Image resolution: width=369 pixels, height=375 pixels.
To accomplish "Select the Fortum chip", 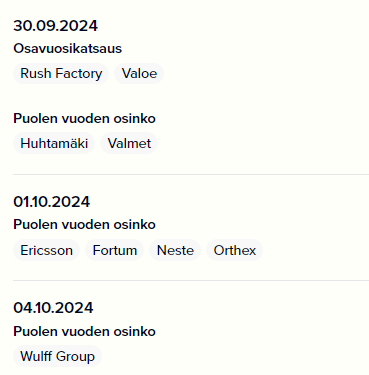I will click(x=115, y=250).
